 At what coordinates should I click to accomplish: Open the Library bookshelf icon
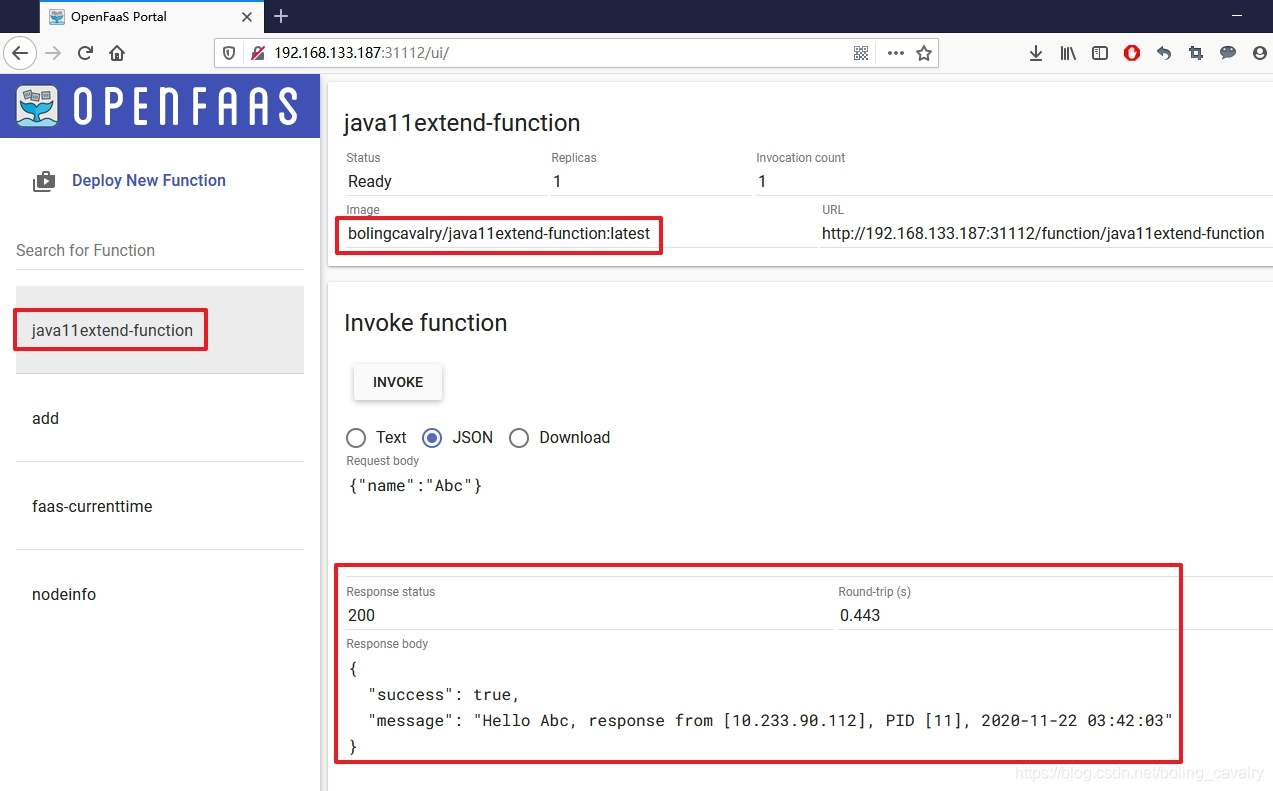point(1068,54)
